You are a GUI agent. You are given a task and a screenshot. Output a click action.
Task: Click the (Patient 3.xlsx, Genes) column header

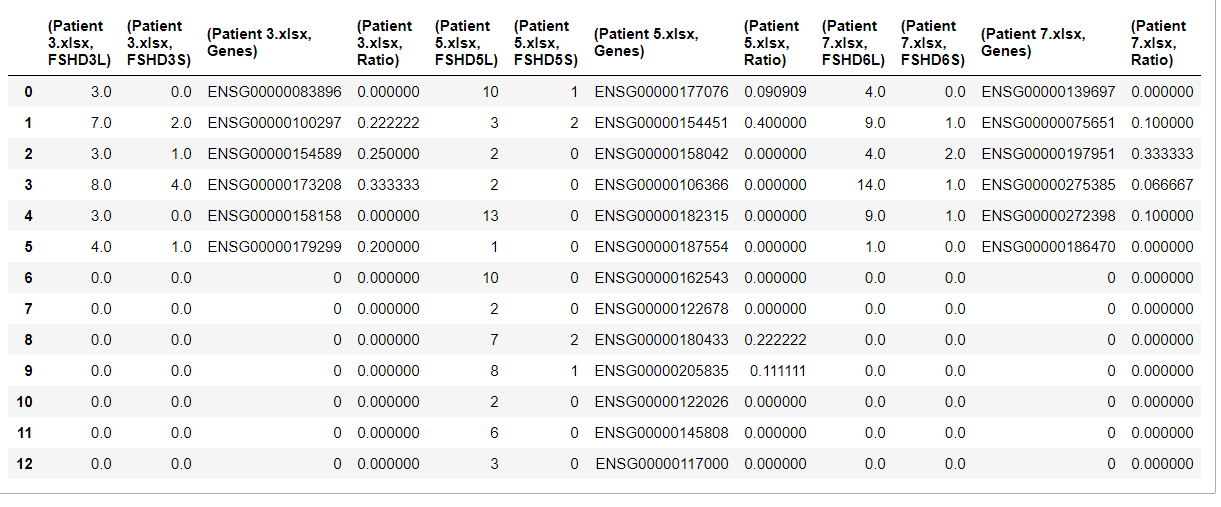pyautogui.click(x=259, y=42)
